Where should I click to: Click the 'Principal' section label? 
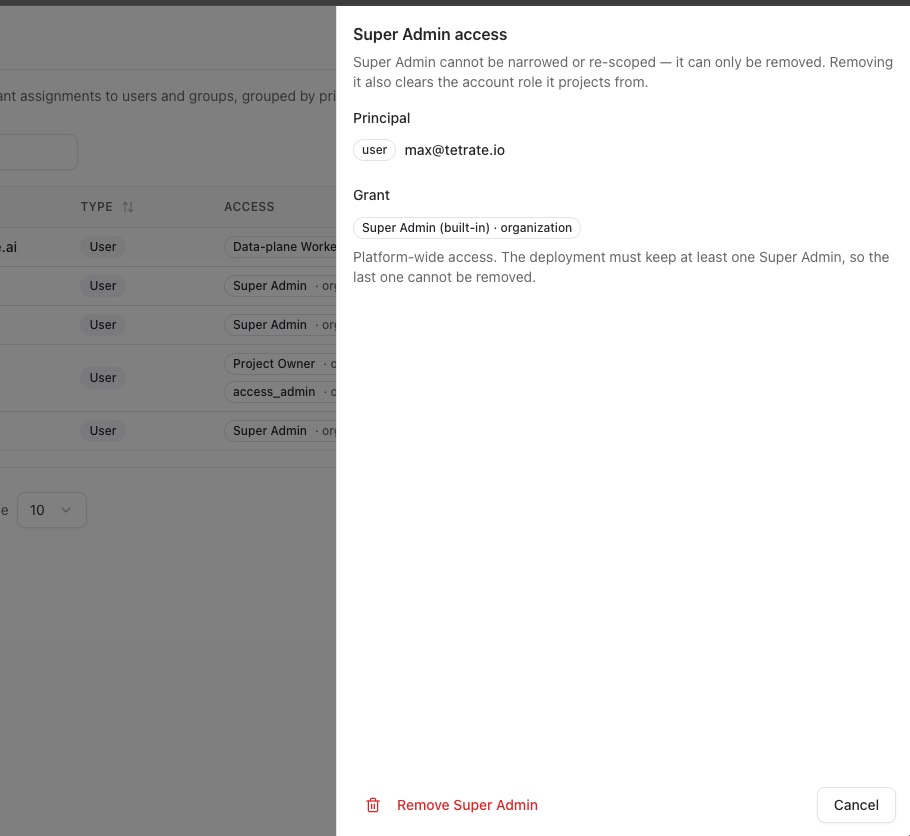381,118
